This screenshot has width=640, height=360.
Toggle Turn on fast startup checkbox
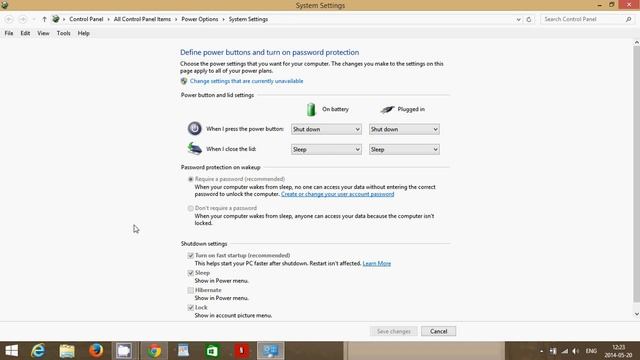[191, 256]
